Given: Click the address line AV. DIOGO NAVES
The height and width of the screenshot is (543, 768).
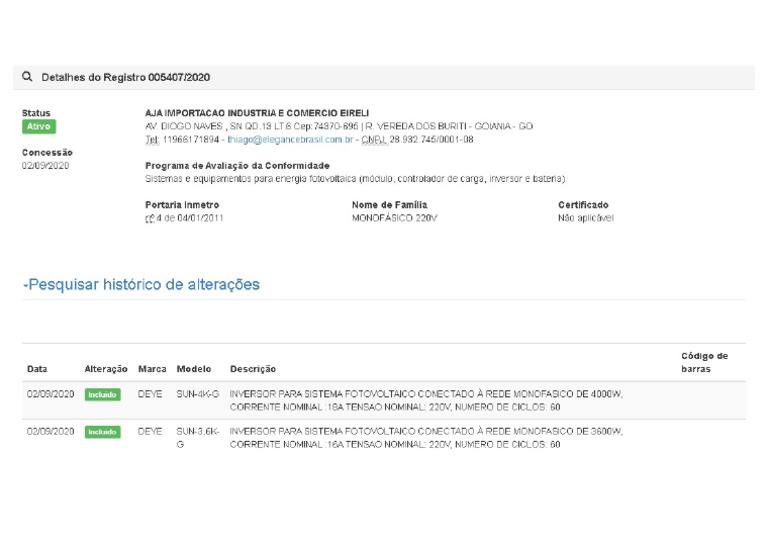Looking at the screenshot, I should point(339,126).
